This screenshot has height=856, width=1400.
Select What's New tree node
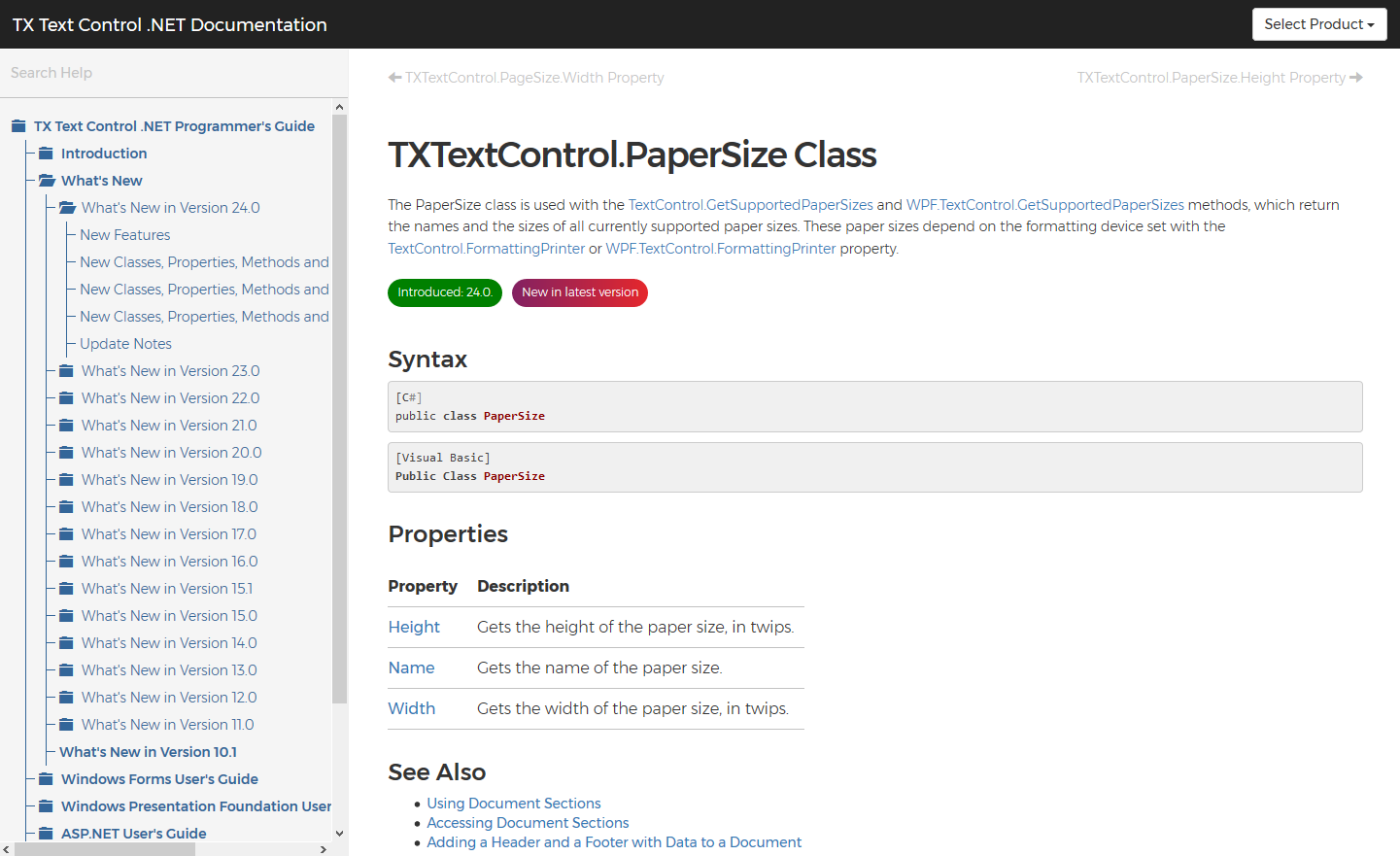coord(102,181)
